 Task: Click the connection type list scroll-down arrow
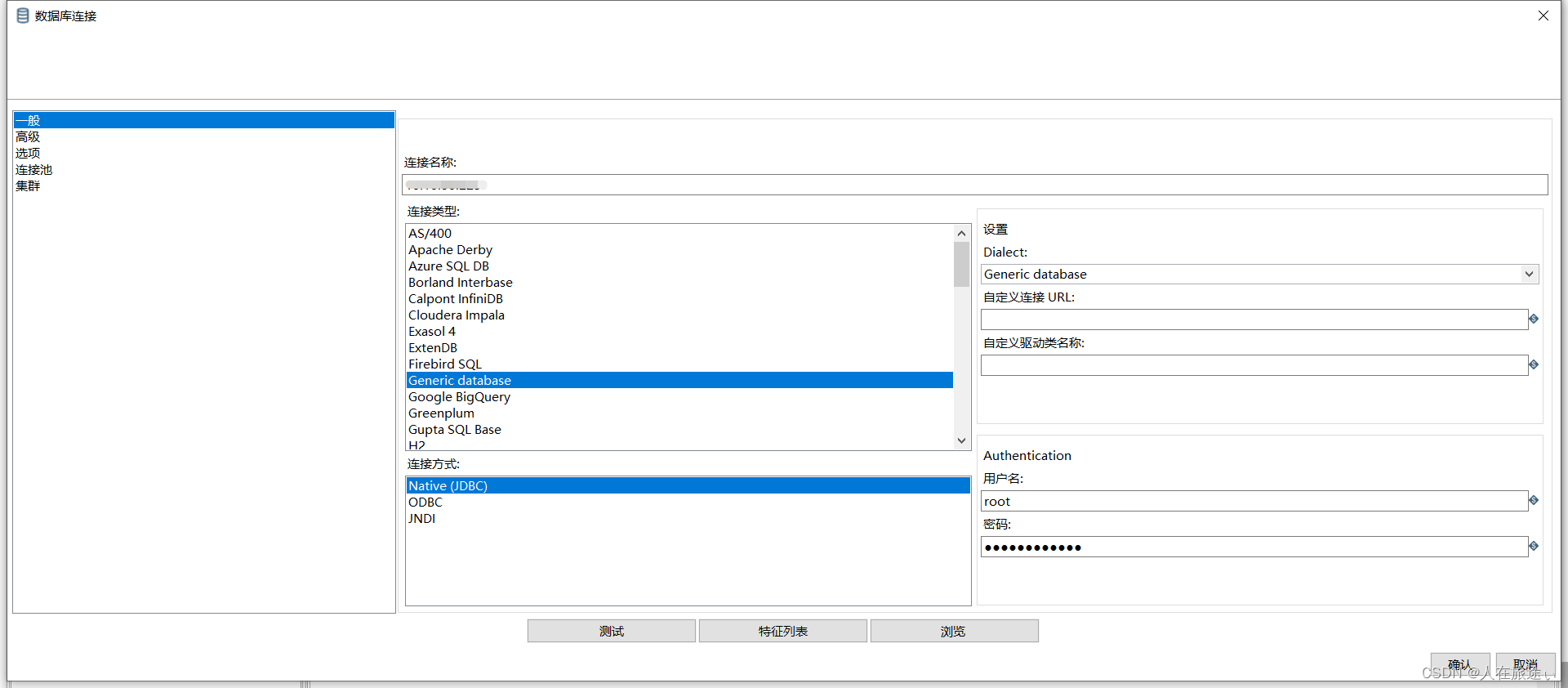click(x=961, y=440)
